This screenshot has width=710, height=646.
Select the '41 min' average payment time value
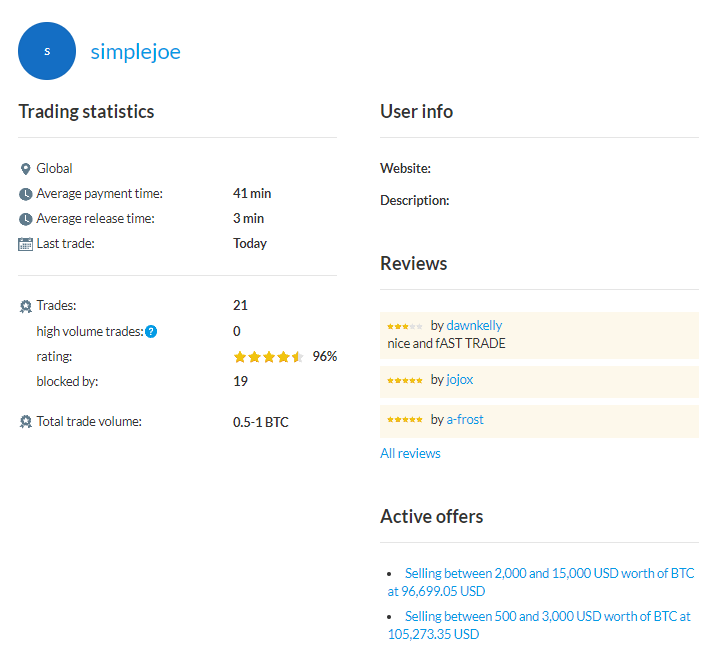[x=252, y=193]
